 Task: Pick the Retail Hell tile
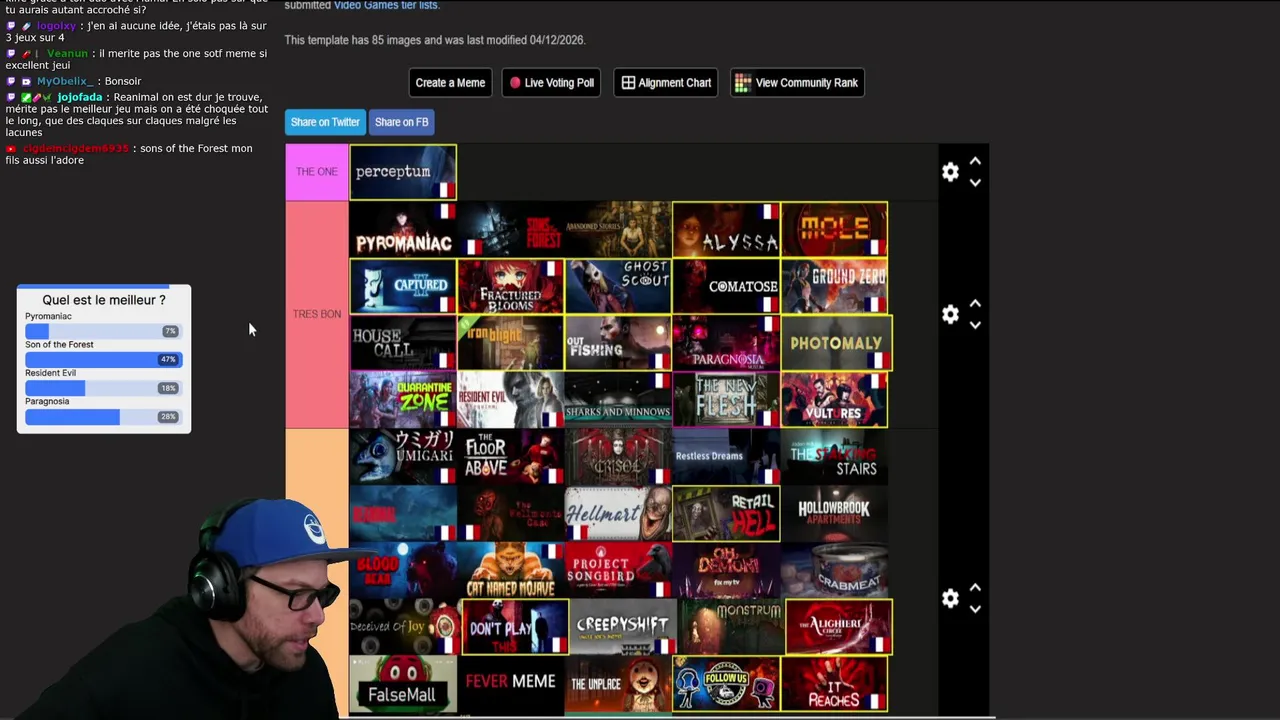click(x=726, y=514)
